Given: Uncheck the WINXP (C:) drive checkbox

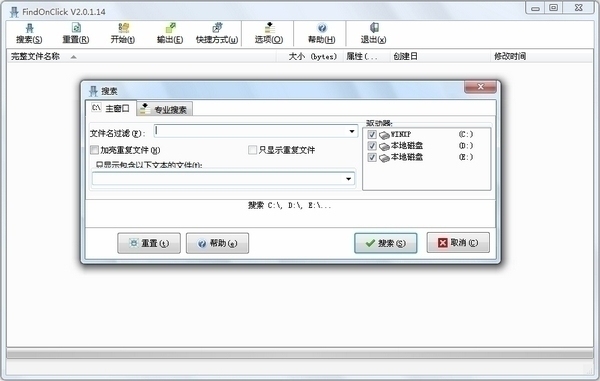Looking at the screenshot, I should click(372, 134).
